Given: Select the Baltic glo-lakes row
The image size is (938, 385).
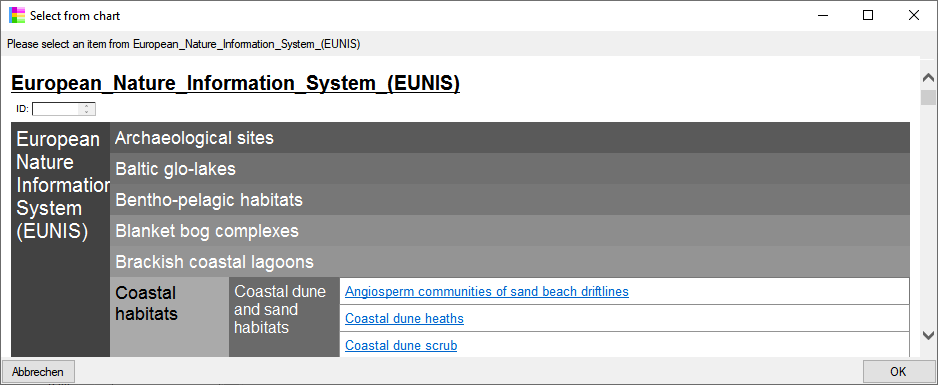Looking at the screenshot, I should click(x=510, y=169).
